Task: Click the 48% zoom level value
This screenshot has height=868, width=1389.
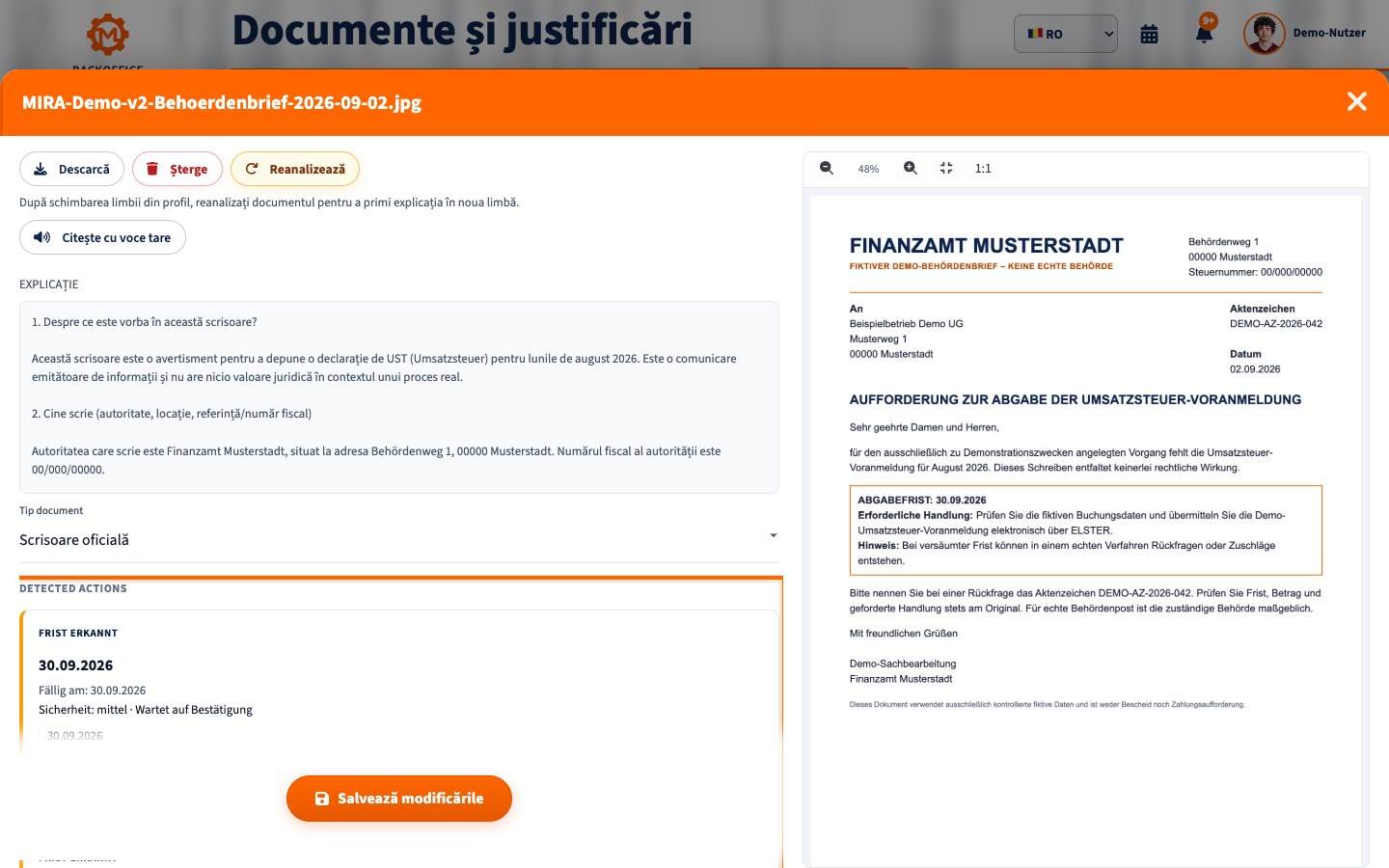Action: click(868, 169)
